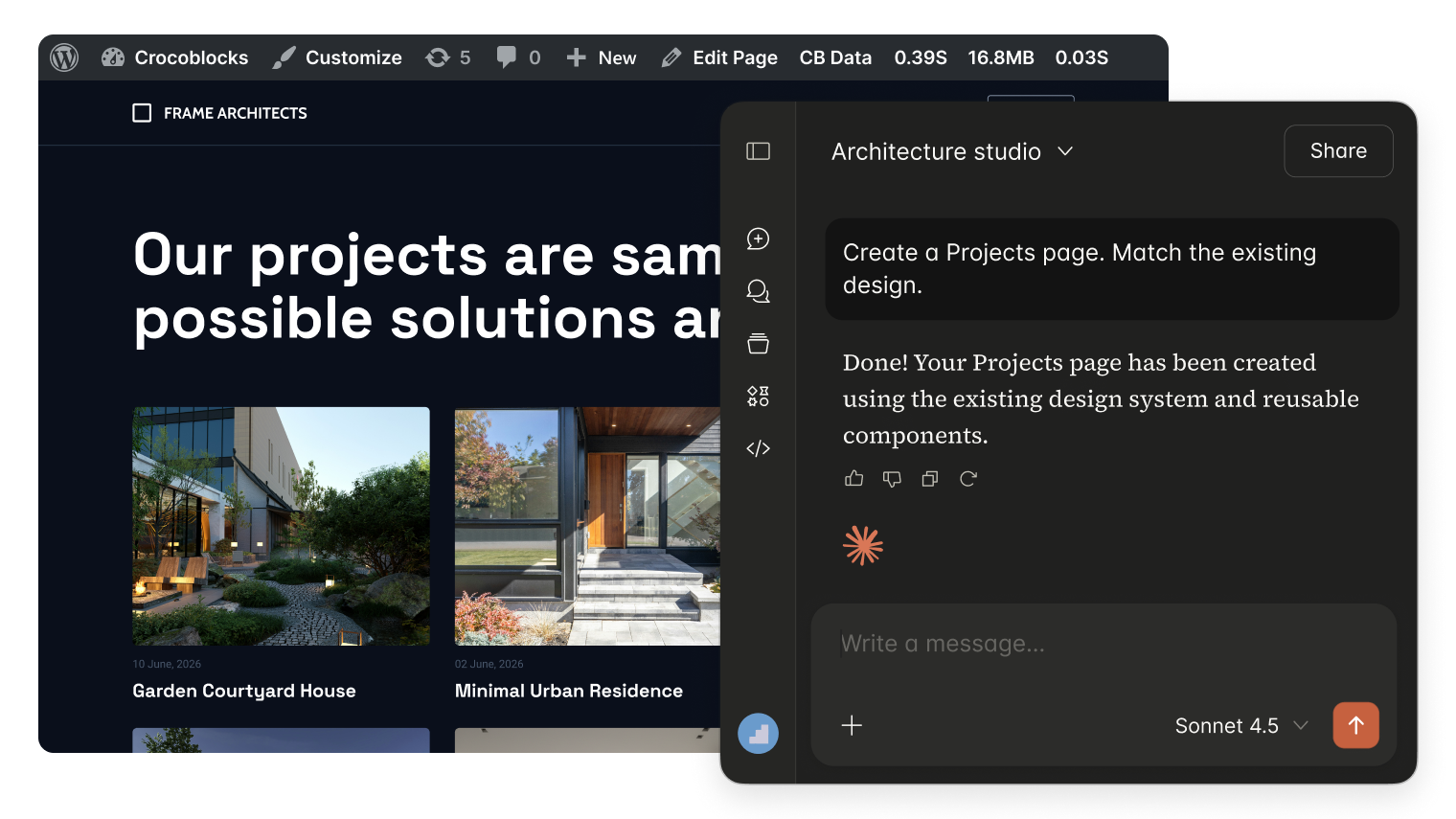Click the square logo icon beside FRAME ARCHITECTS

(x=142, y=113)
